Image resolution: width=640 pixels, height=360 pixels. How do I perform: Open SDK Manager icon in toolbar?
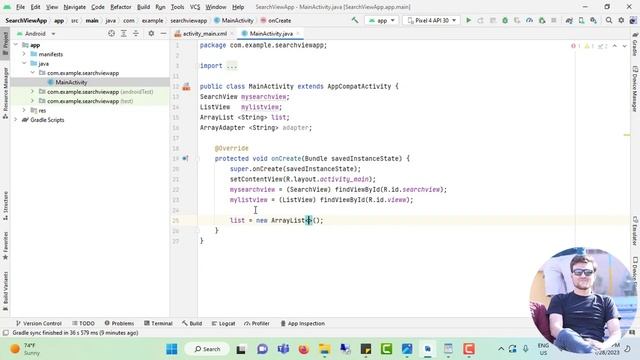(x=593, y=20)
